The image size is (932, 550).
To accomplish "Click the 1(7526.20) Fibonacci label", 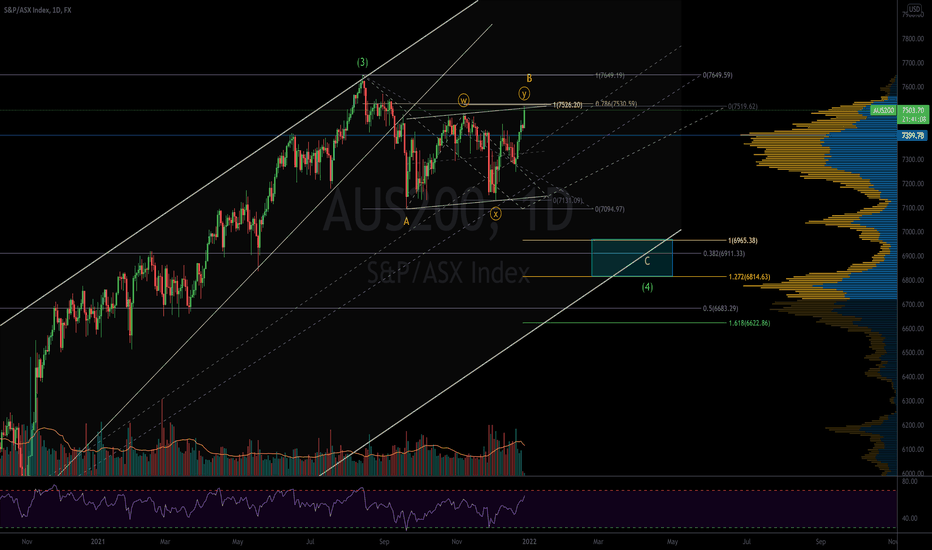I will coord(568,105).
